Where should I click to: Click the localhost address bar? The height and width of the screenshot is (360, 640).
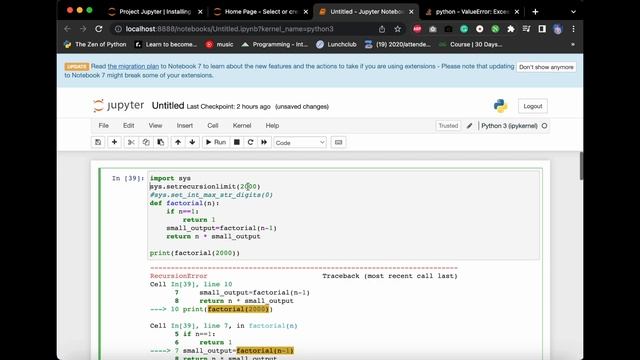click(245, 29)
